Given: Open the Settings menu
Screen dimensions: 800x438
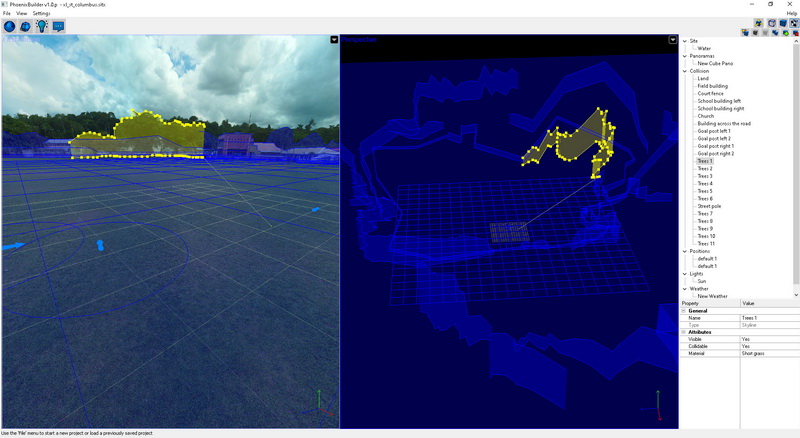Looking at the screenshot, I should click(41, 13).
